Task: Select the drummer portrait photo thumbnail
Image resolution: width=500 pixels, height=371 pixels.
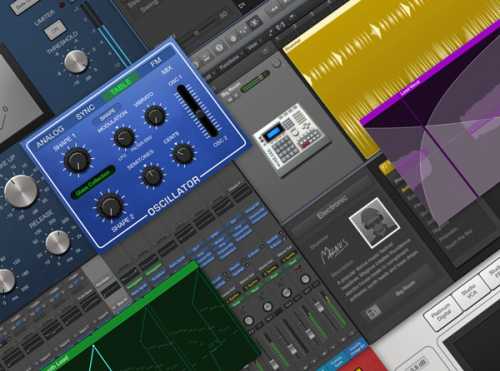Action: pyautogui.click(x=374, y=223)
